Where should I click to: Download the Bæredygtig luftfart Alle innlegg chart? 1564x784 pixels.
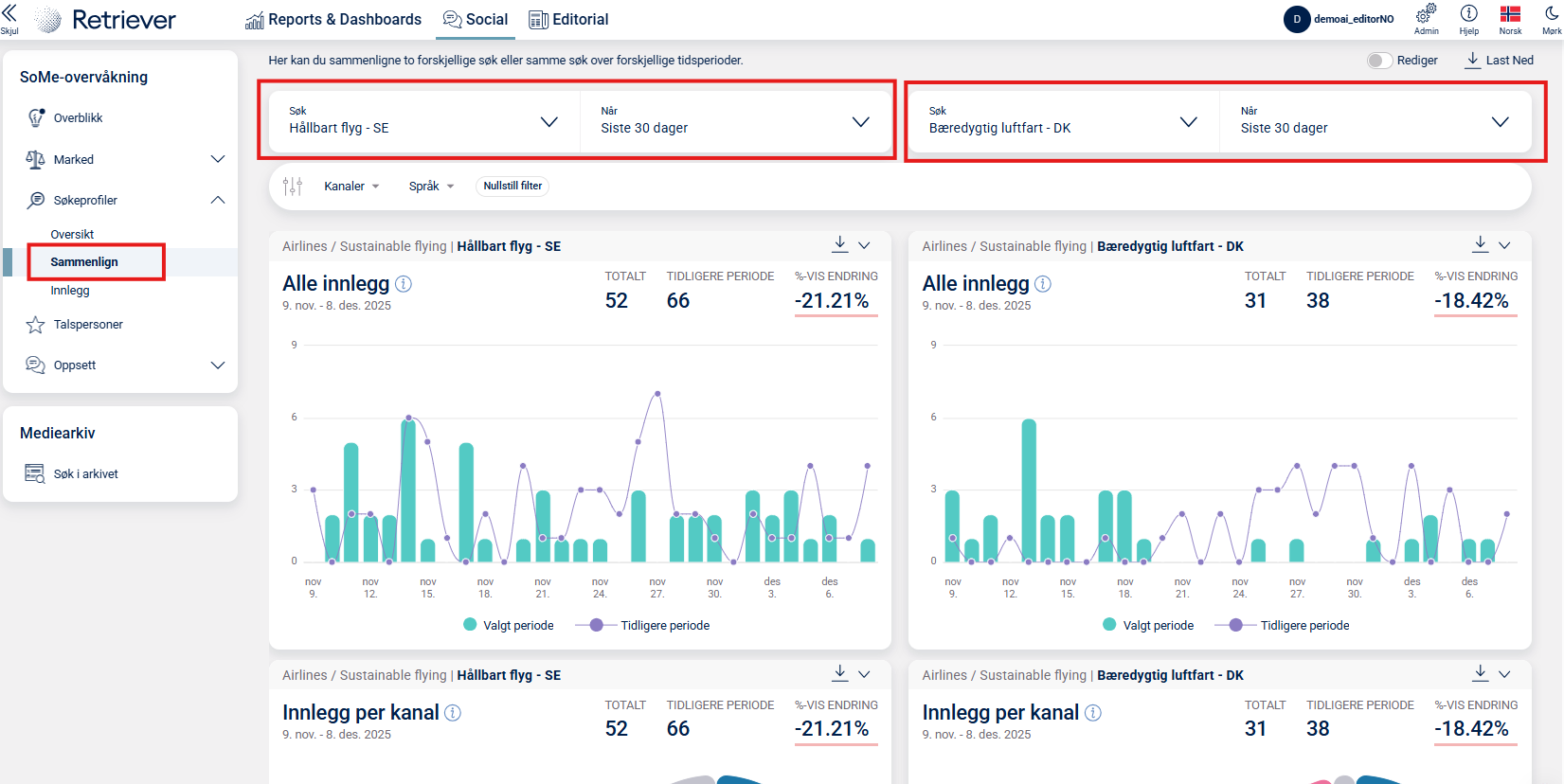click(x=1480, y=245)
